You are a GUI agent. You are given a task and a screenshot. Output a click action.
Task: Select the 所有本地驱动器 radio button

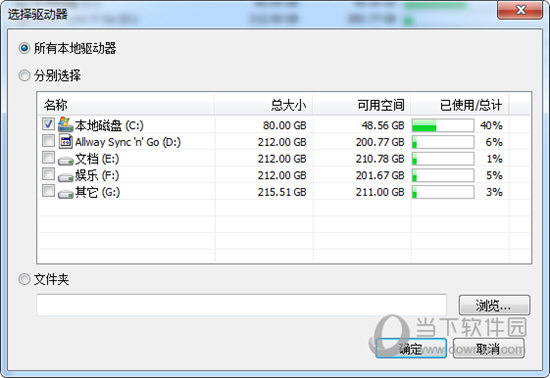[x=24, y=48]
